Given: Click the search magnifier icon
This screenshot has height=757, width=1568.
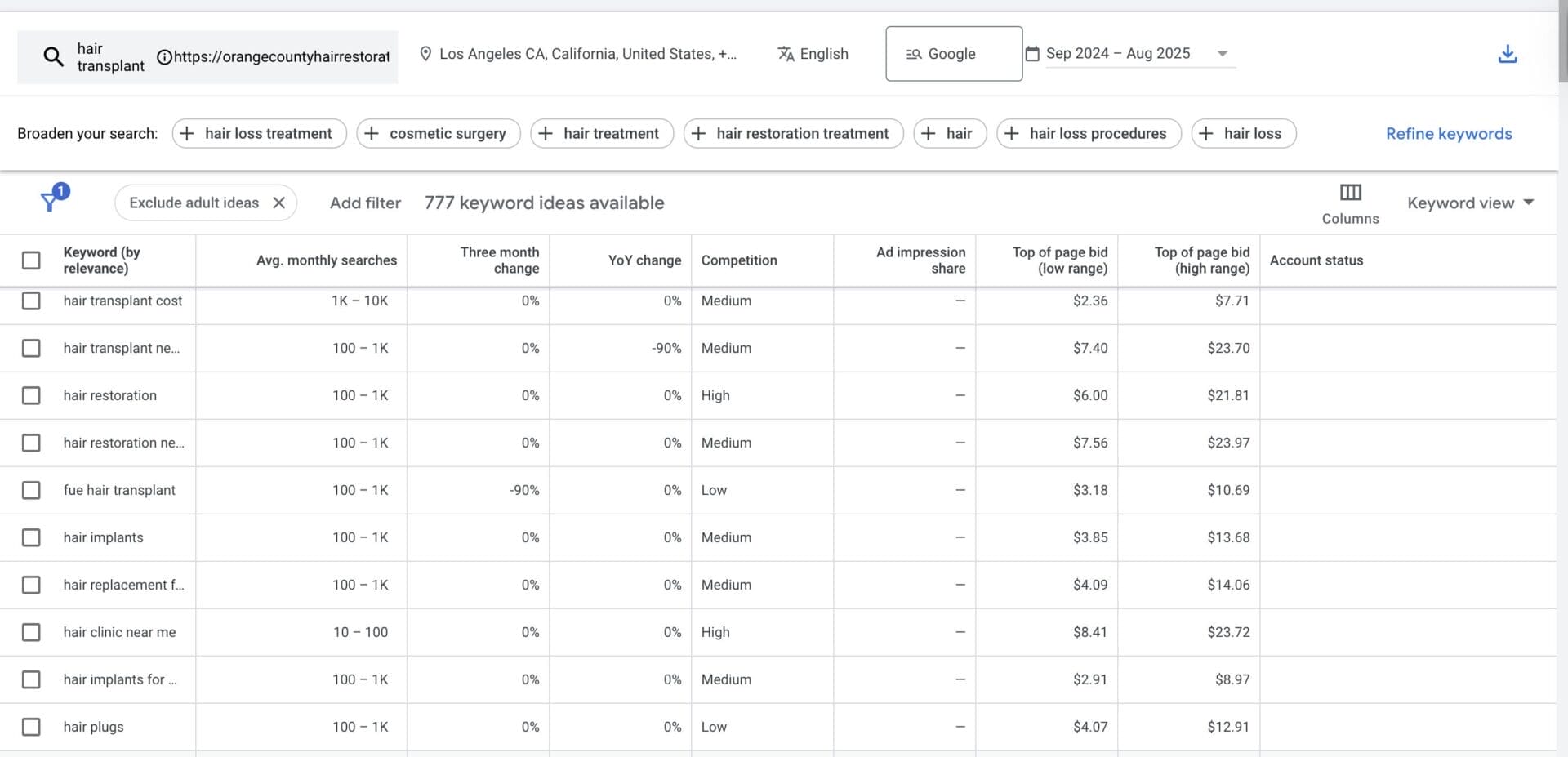Looking at the screenshot, I should [x=52, y=56].
